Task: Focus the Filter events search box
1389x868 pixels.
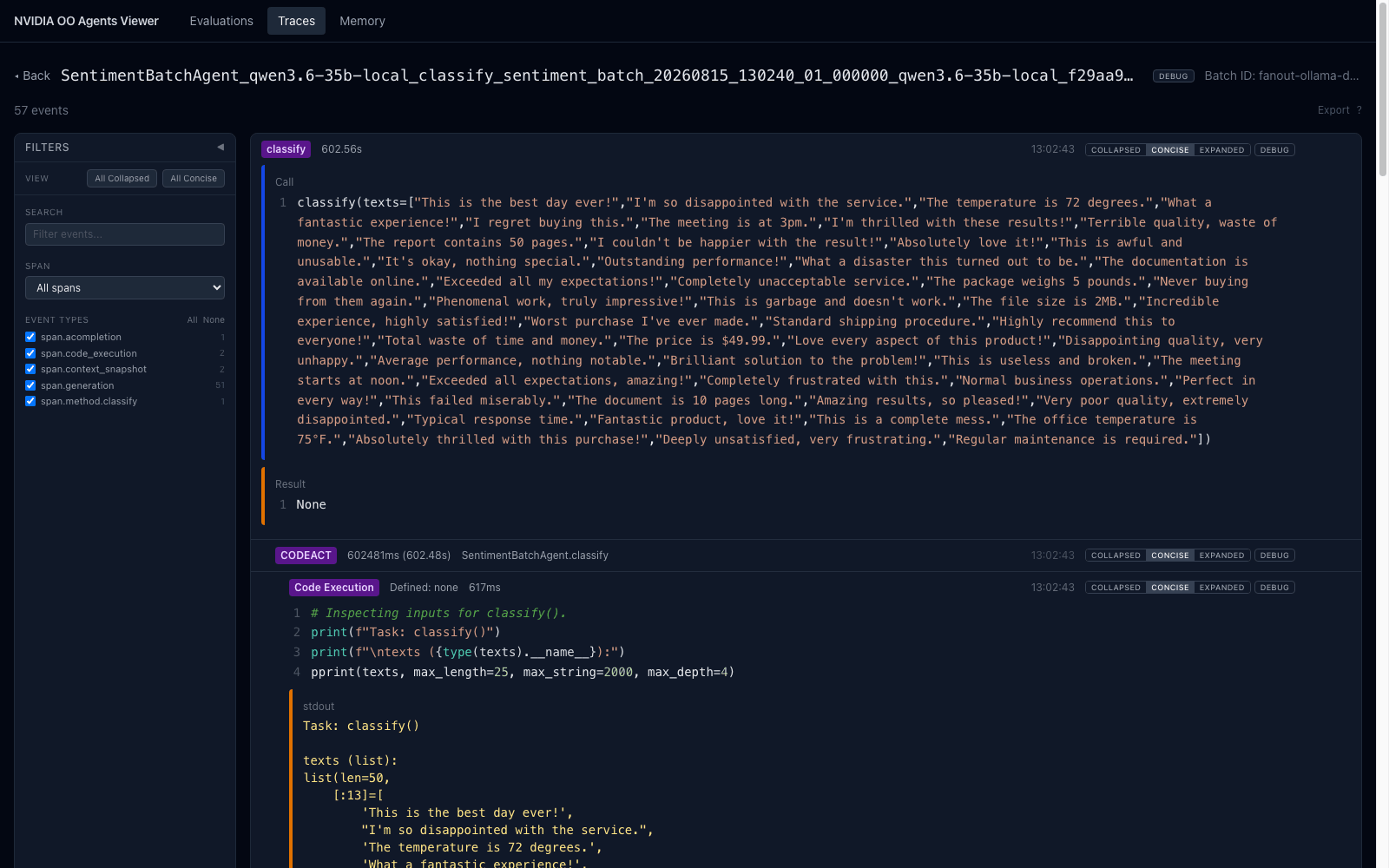Action: 125,234
